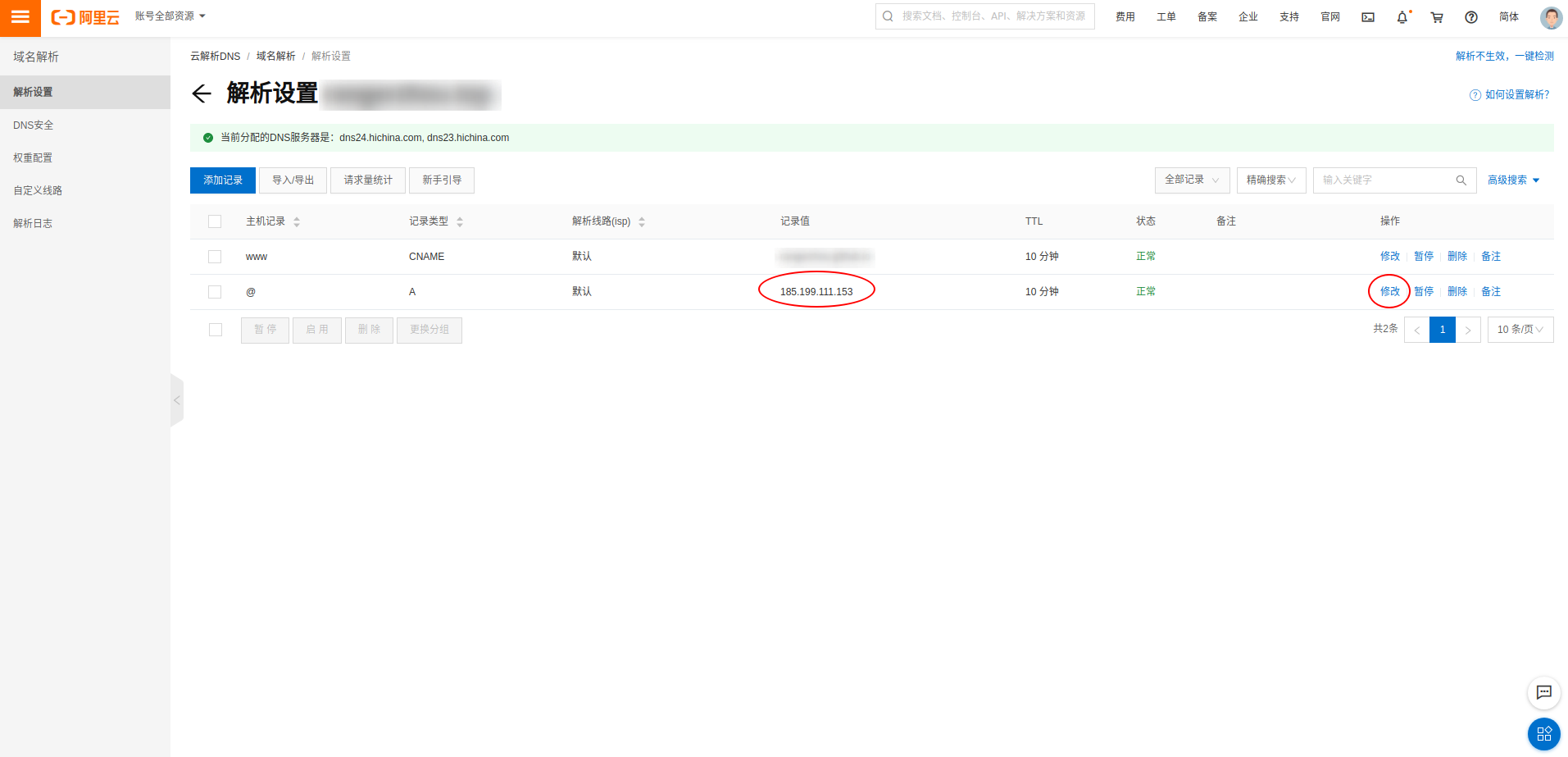This screenshot has height=757, width=1568.
Task: Open the hamburger main menu
Action: click(x=20, y=17)
